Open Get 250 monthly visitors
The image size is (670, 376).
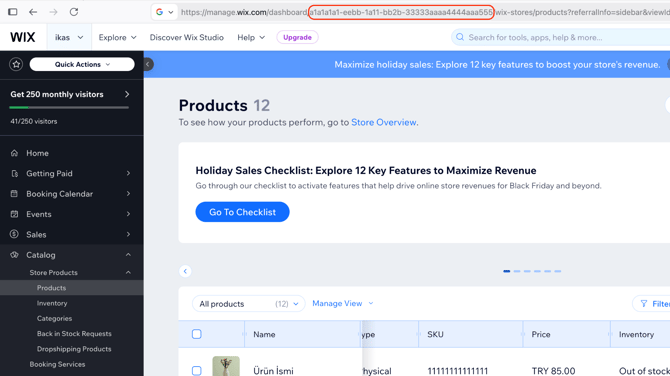coord(70,94)
